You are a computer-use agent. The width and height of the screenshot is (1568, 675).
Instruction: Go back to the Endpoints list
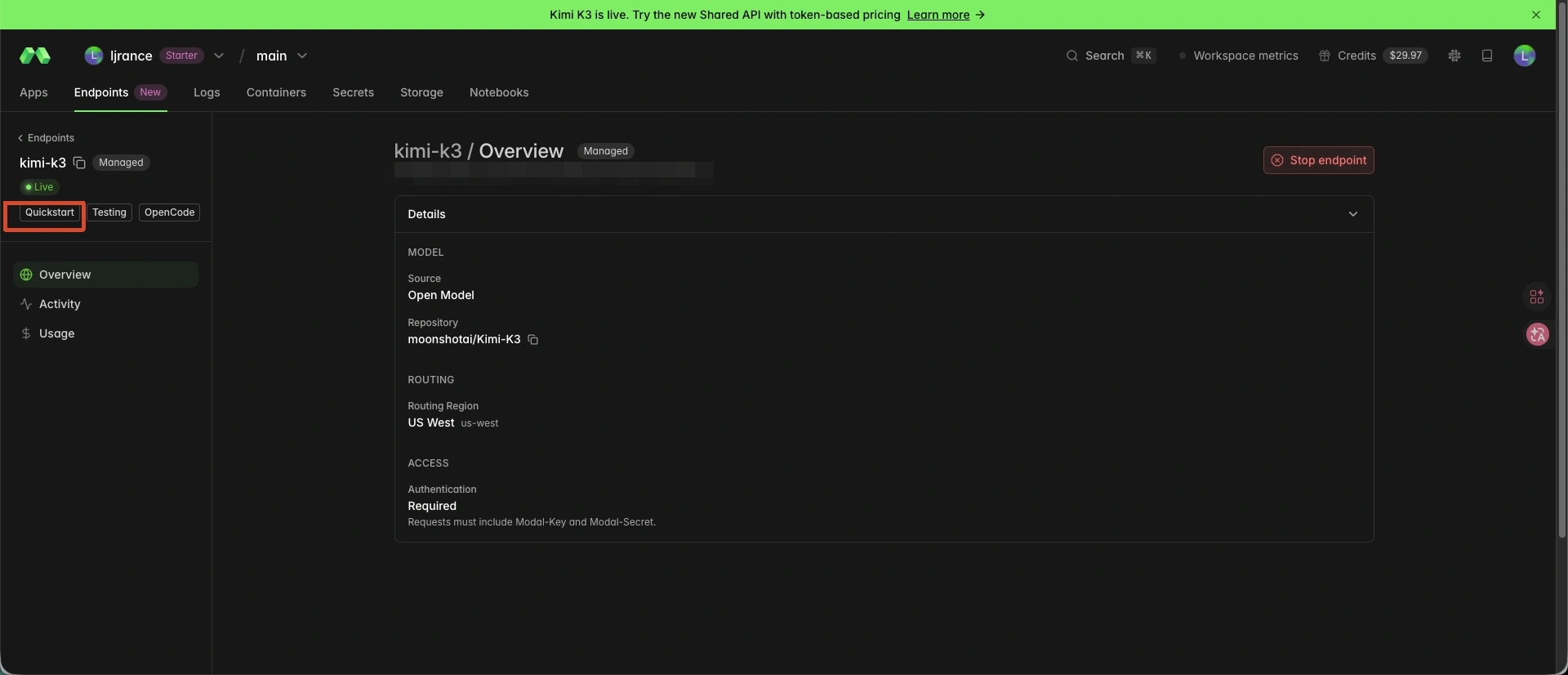(x=47, y=138)
